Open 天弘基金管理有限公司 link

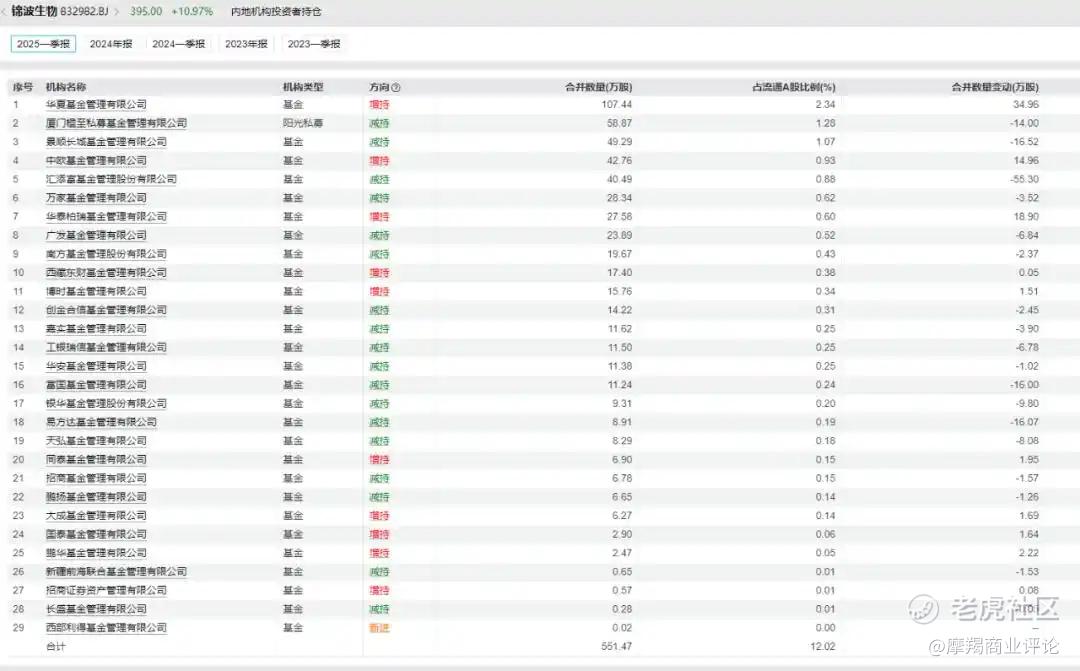pyautogui.click(x=96, y=441)
